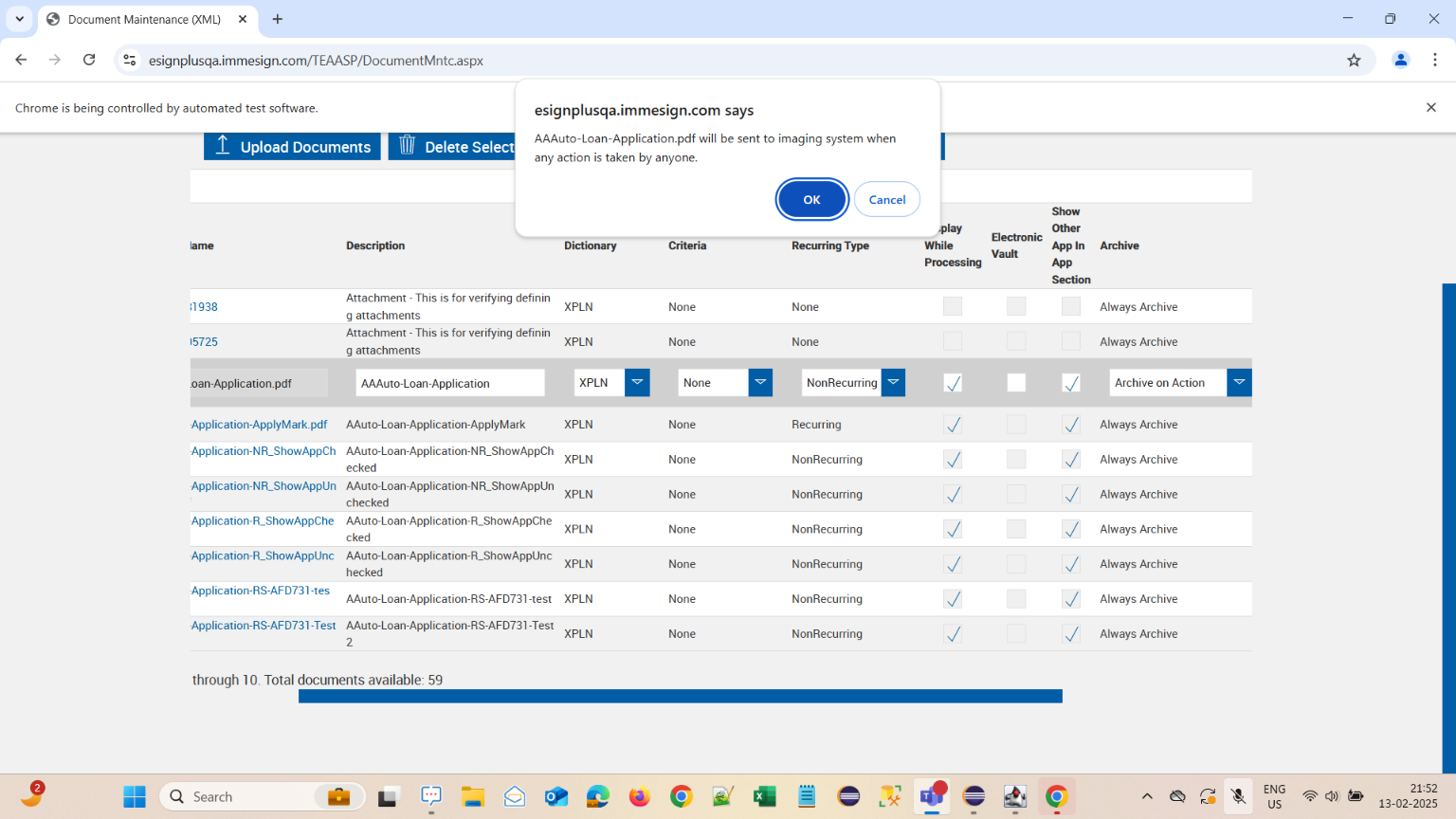Click the battery tray icon

[1356, 796]
